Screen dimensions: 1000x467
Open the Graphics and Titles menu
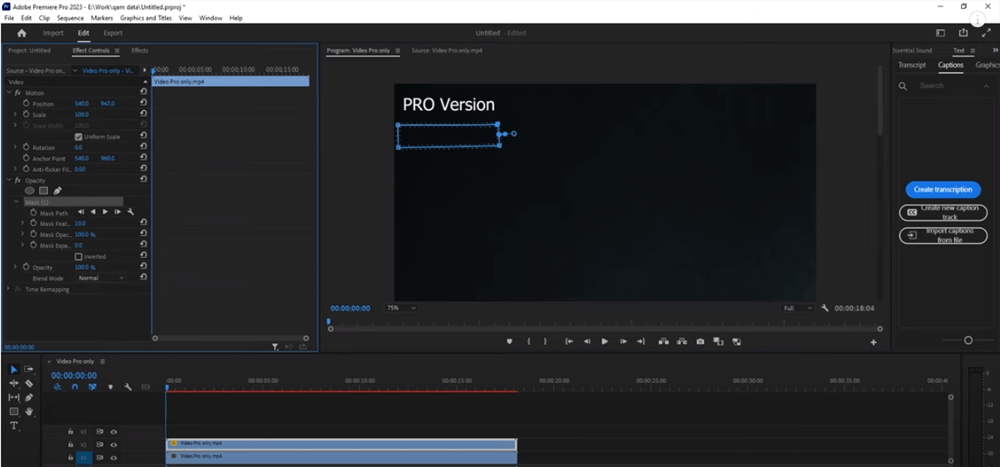point(146,18)
